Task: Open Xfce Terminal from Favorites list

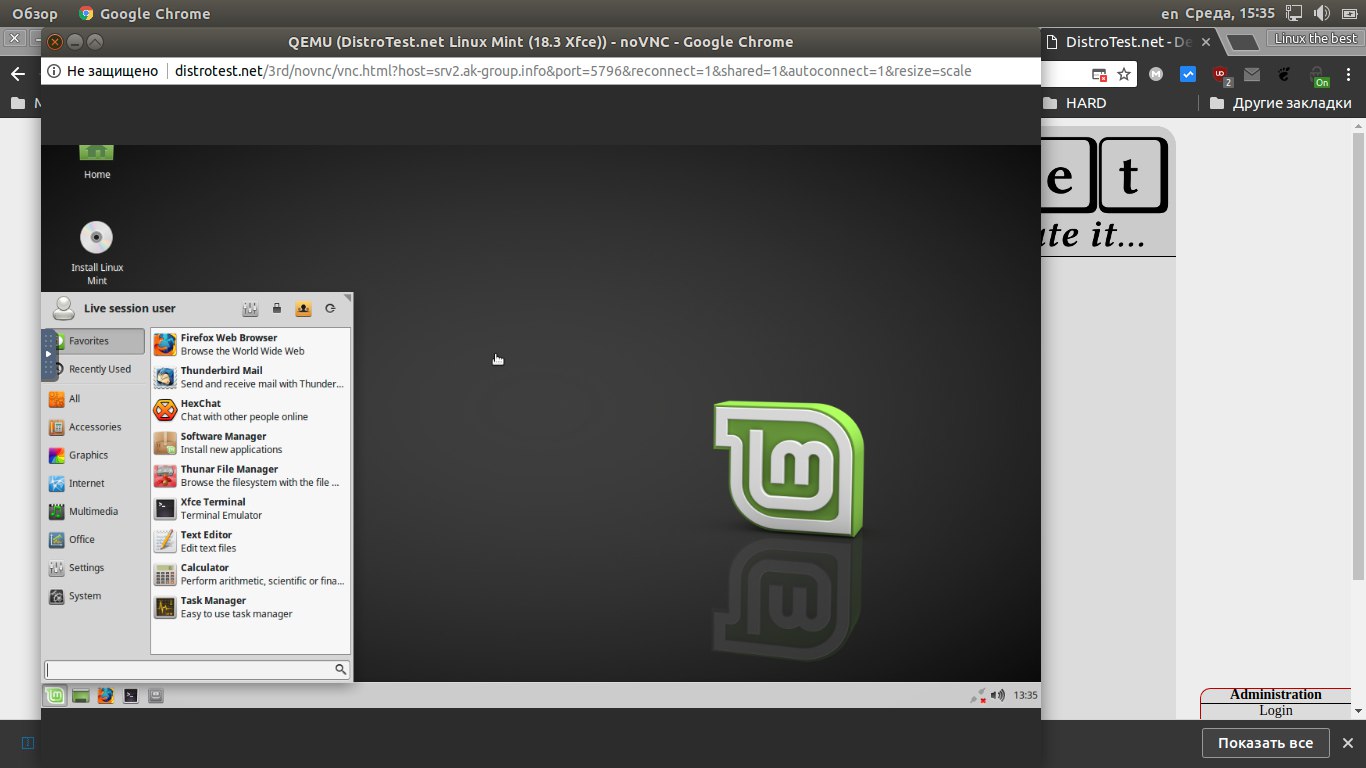Action: tap(250, 508)
